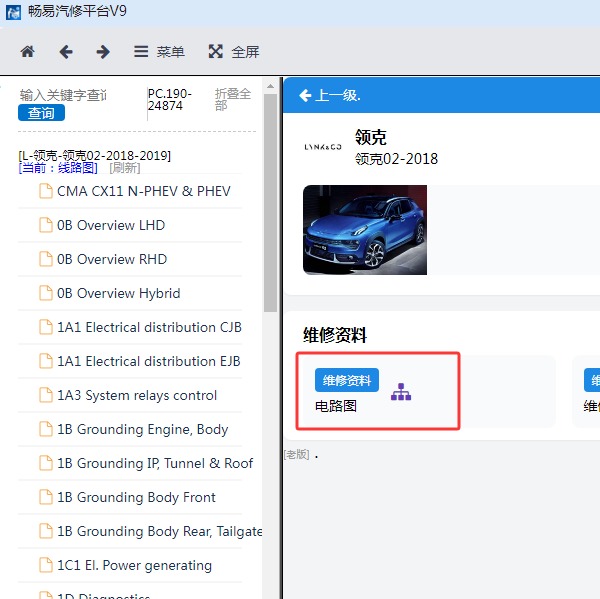Open 1A1 Electrical distribution EJB

pos(149,361)
